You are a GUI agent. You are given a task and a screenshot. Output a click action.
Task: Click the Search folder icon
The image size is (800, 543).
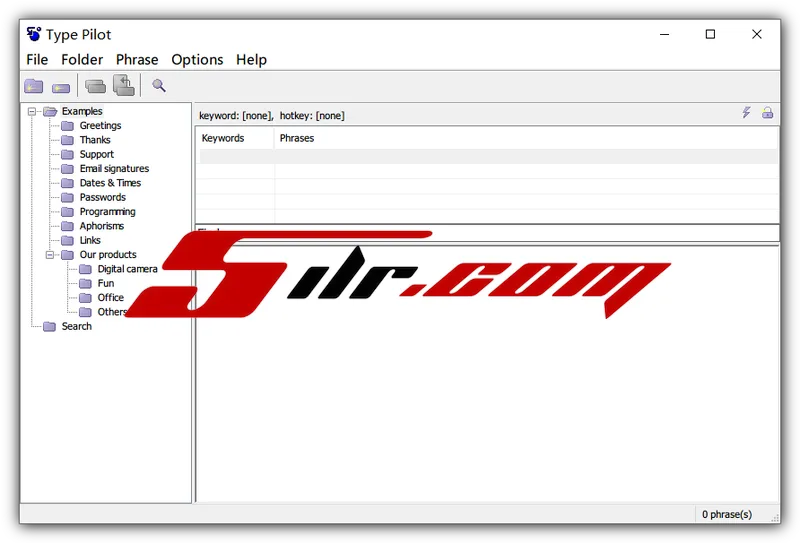[49, 327]
